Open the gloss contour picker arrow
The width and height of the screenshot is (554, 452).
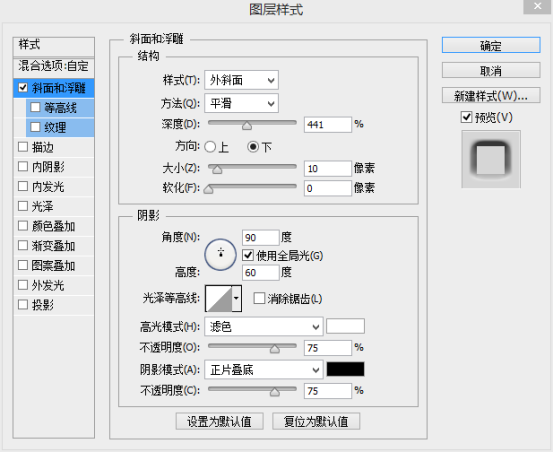click(236, 298)
